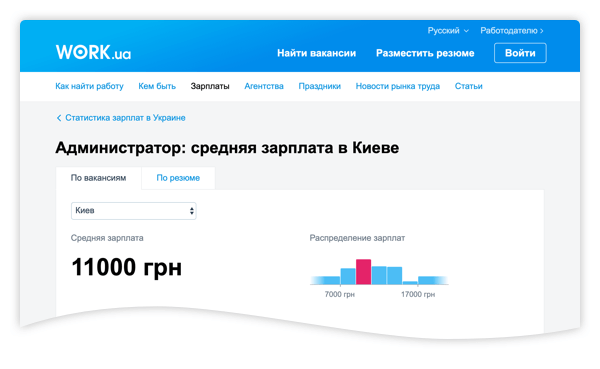Click the WORK.ua logo
The height and width of the screenshot is (369, 600).
[x=93, y=52]
